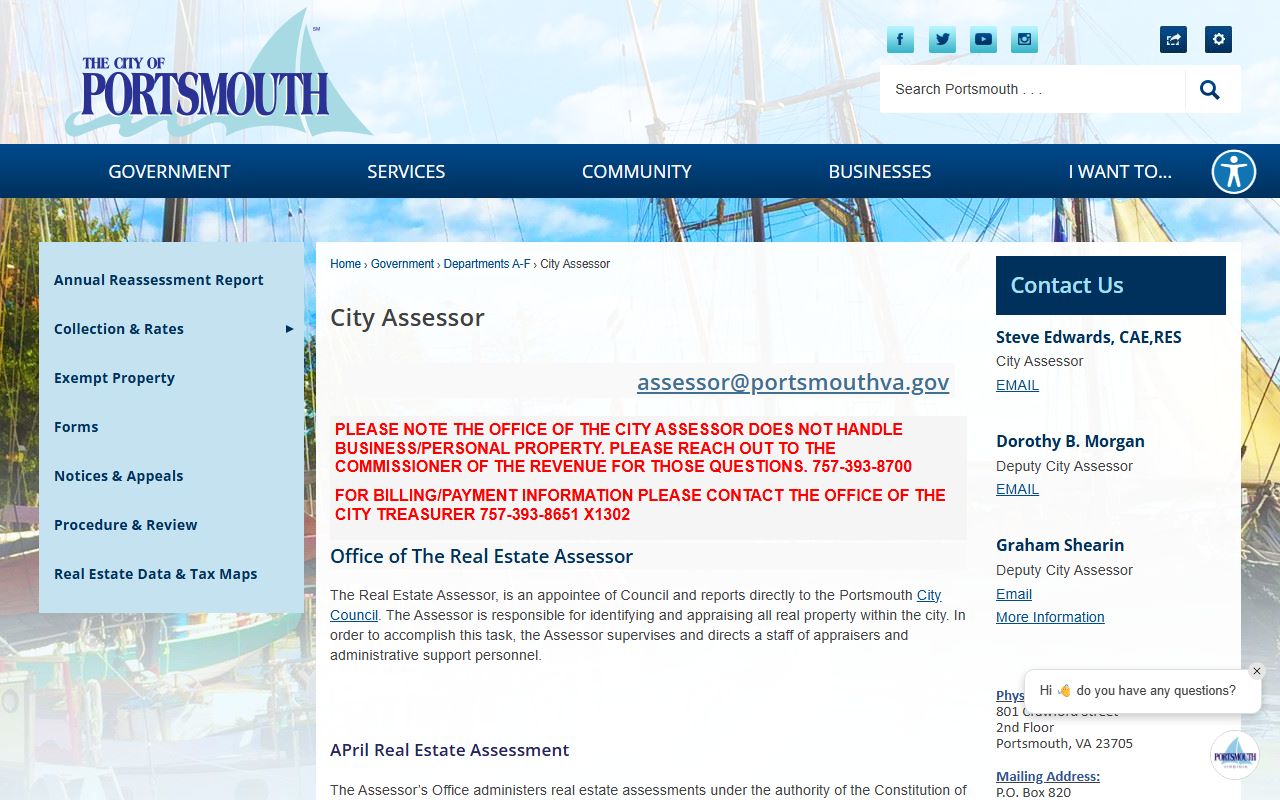Click 'Portsmouth, VA 23705' address text

tap(1064, 743)
